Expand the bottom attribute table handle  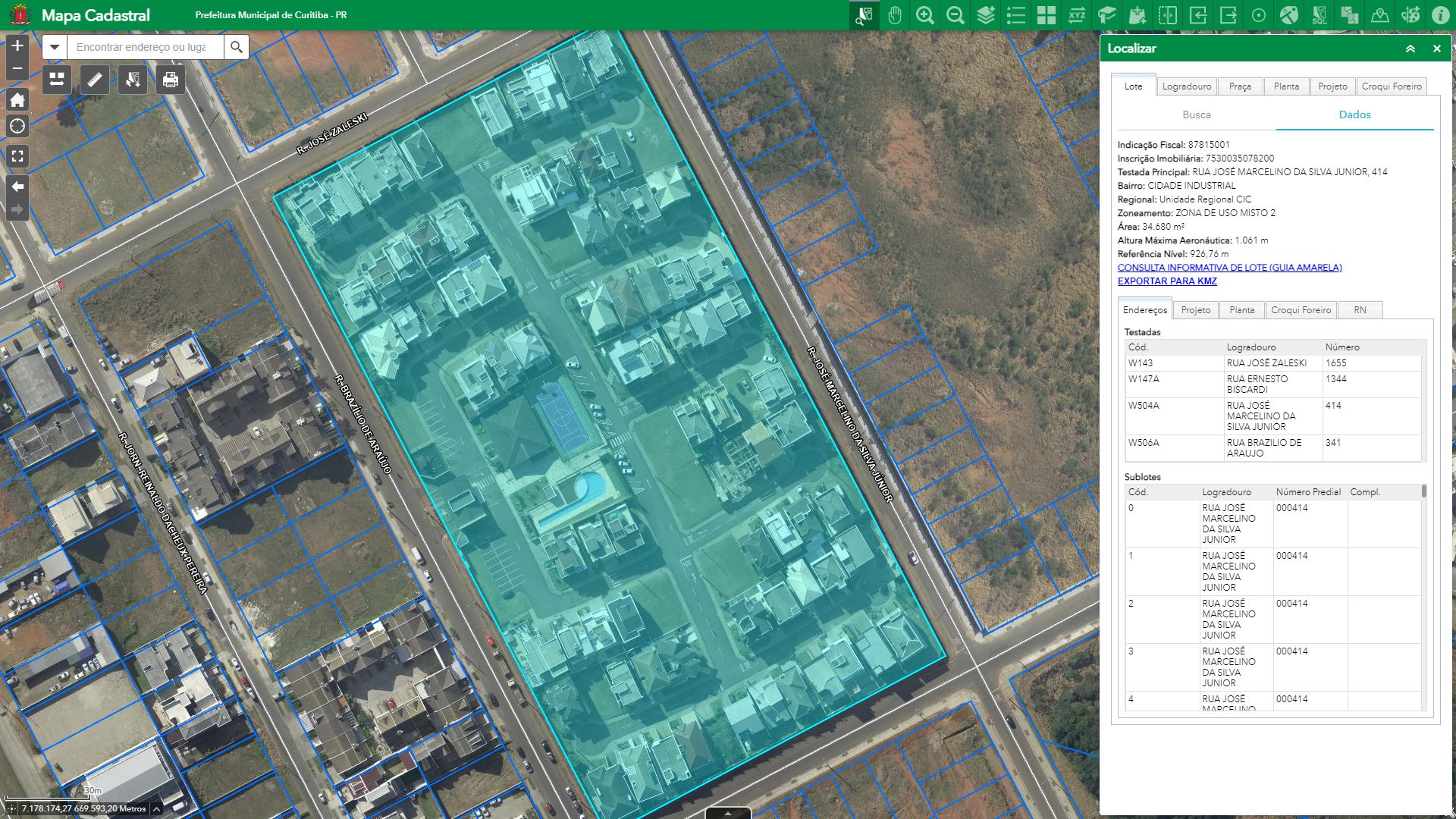(x=728, y=813)
